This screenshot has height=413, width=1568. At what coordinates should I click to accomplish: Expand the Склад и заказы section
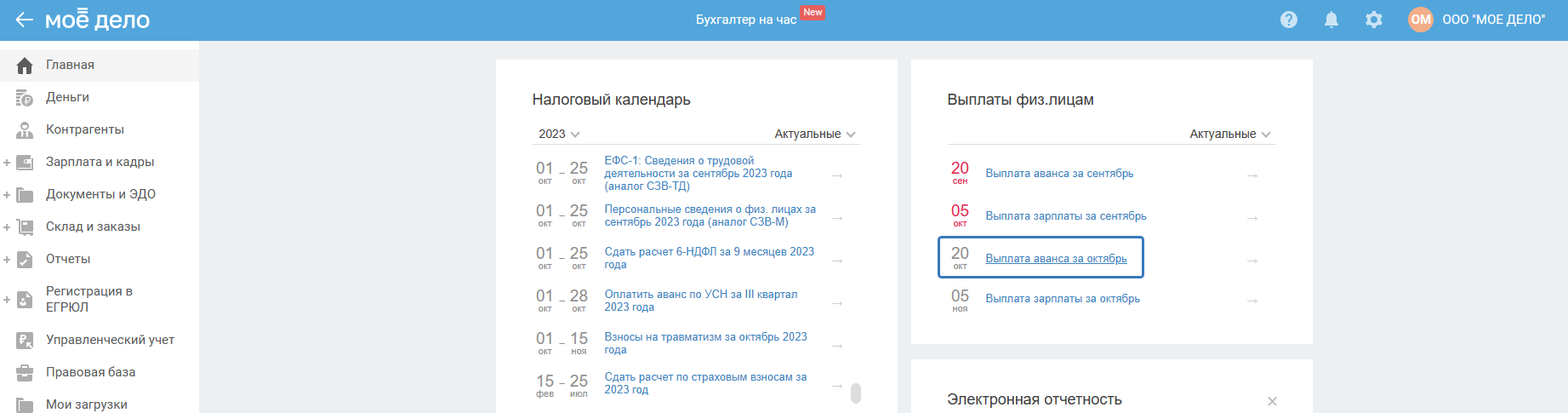(x=7, y=227)
